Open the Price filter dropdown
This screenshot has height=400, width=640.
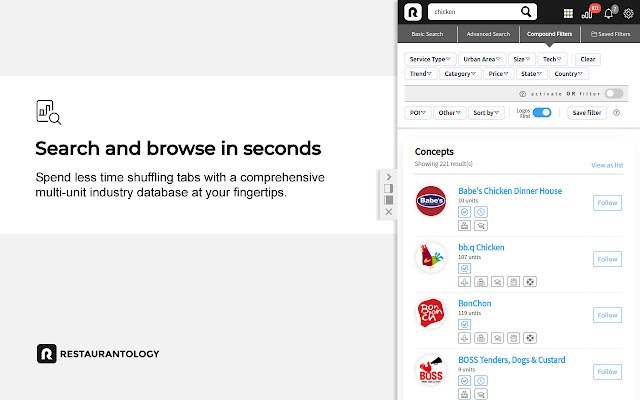498,74
